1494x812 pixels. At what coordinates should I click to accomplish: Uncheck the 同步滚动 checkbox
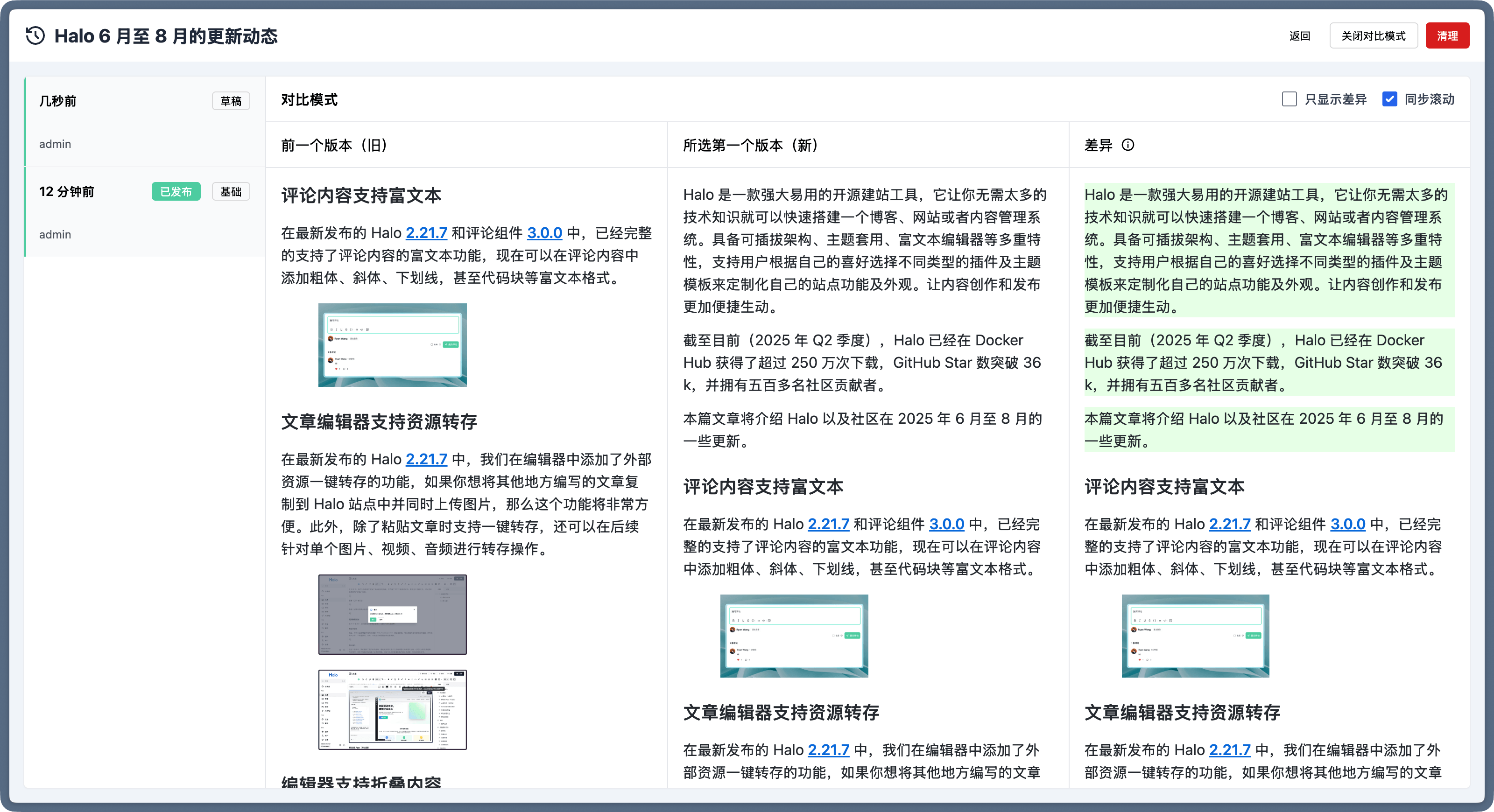pos(1389,99)
